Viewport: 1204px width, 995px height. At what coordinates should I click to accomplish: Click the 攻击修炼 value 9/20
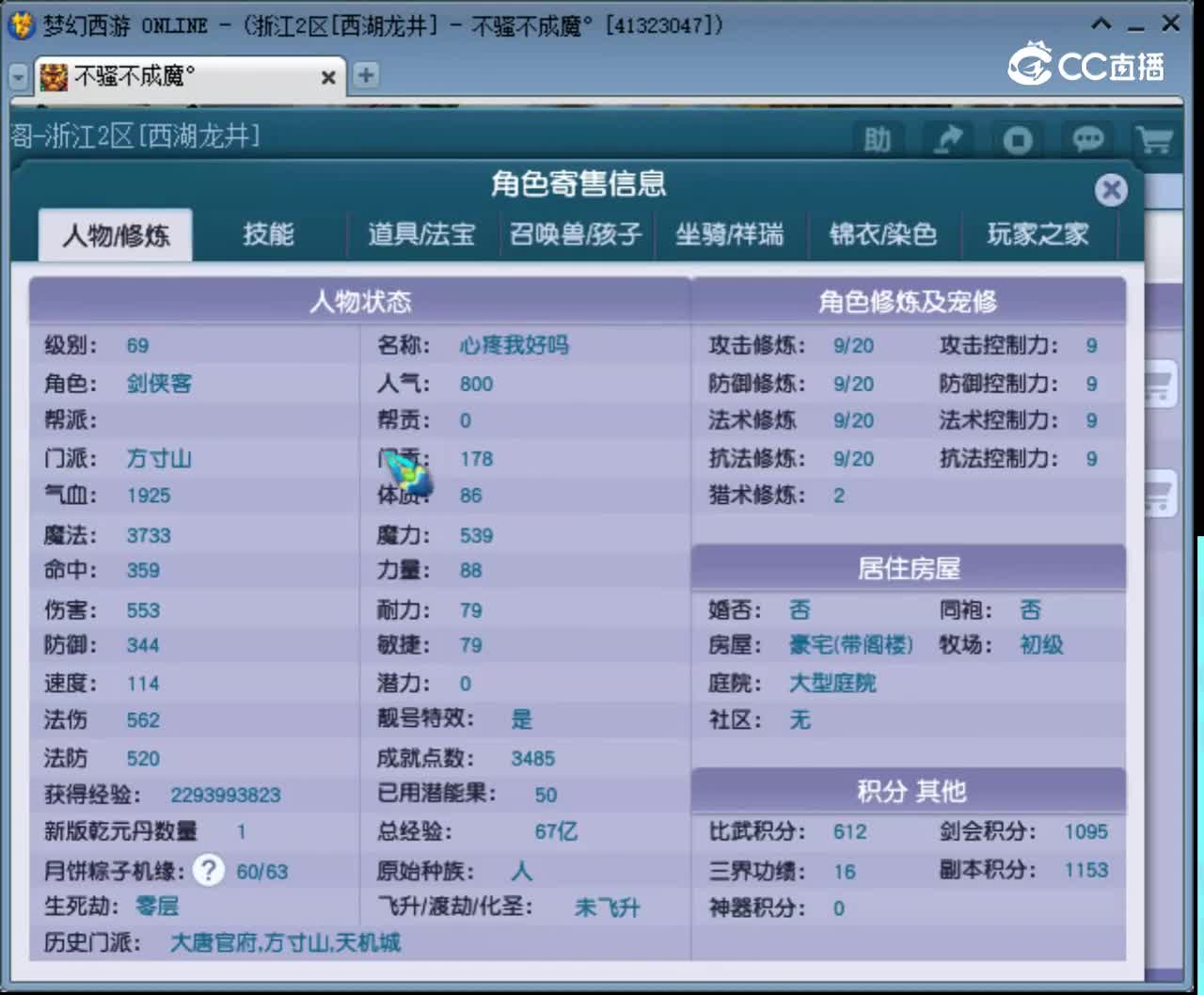(853, 346)
